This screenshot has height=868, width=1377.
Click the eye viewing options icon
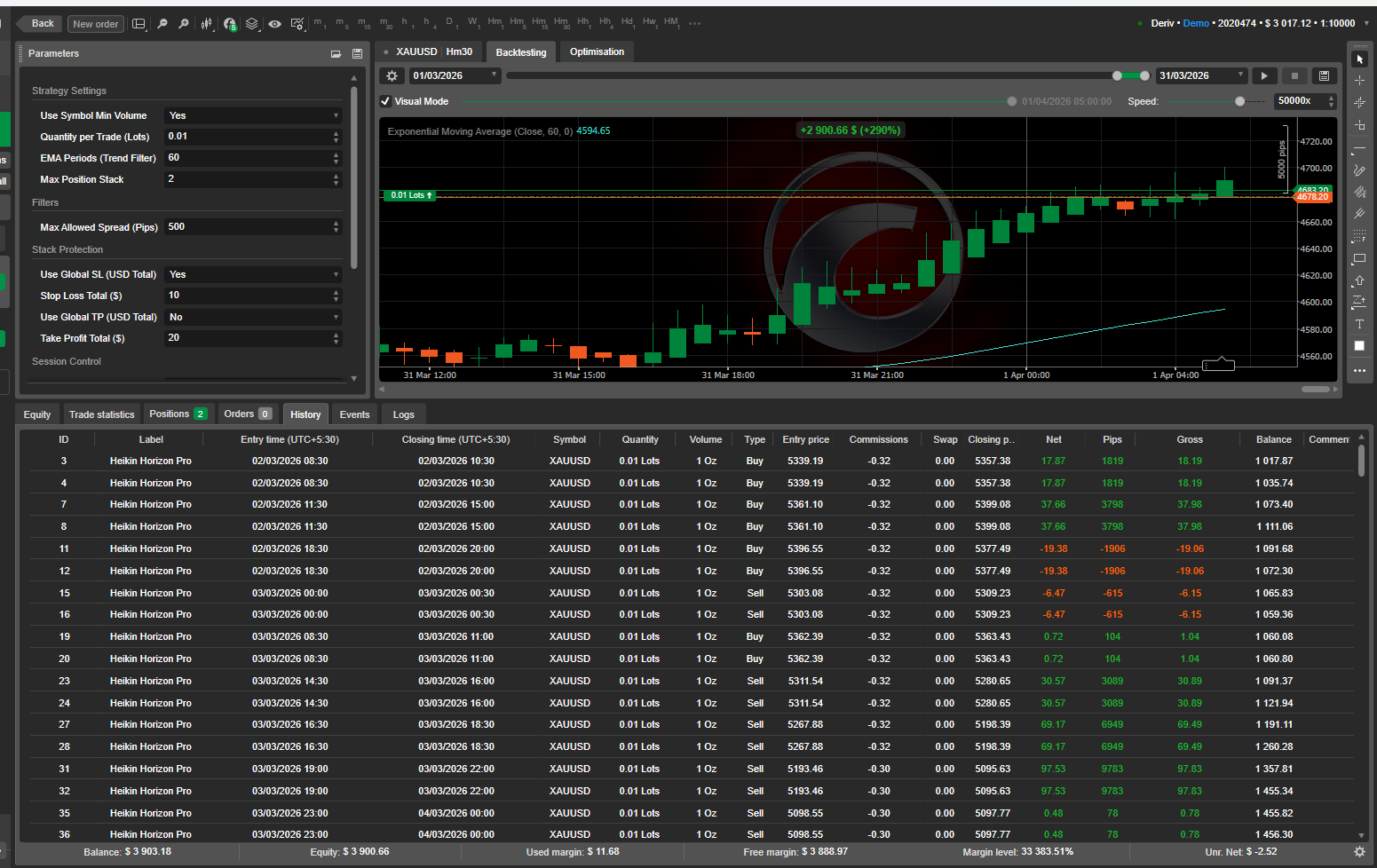(275, 24)
